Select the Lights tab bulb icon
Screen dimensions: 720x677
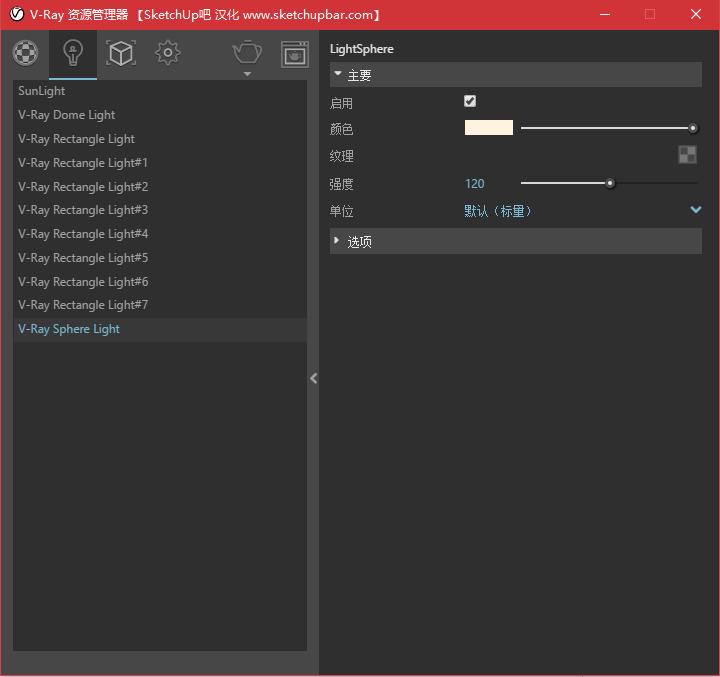click(73, 53)
